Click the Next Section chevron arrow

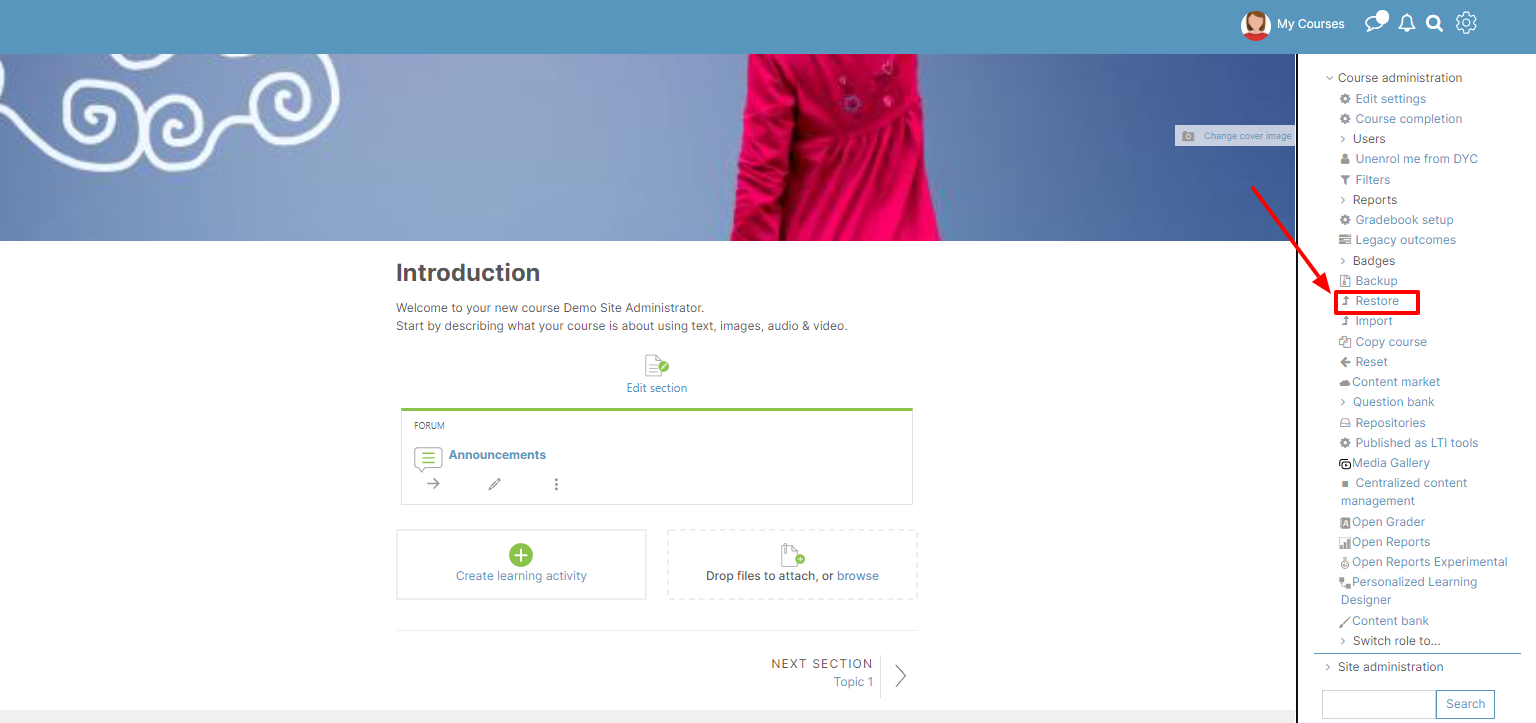point(900,675)
